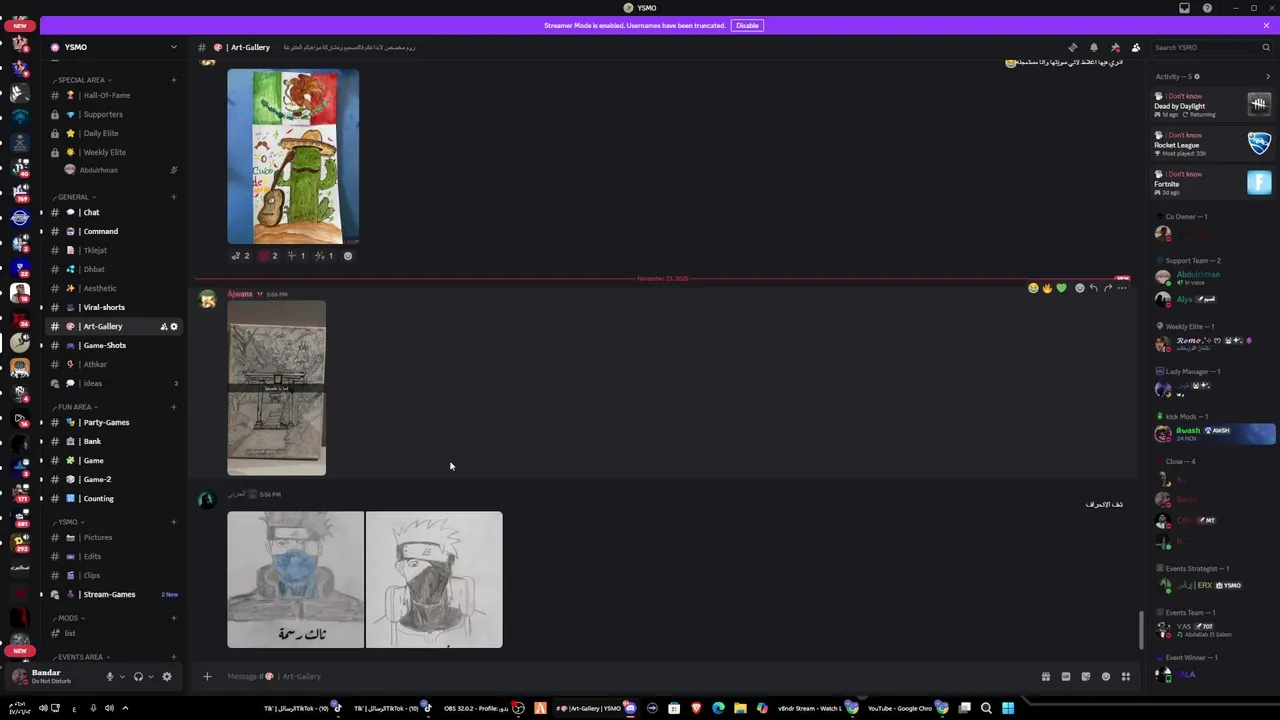The width and height of the screenshot is (1280, 720).
Task: Open the cactus Mexico flag painting
Action: pyautogui.click(x=293, y=156)
